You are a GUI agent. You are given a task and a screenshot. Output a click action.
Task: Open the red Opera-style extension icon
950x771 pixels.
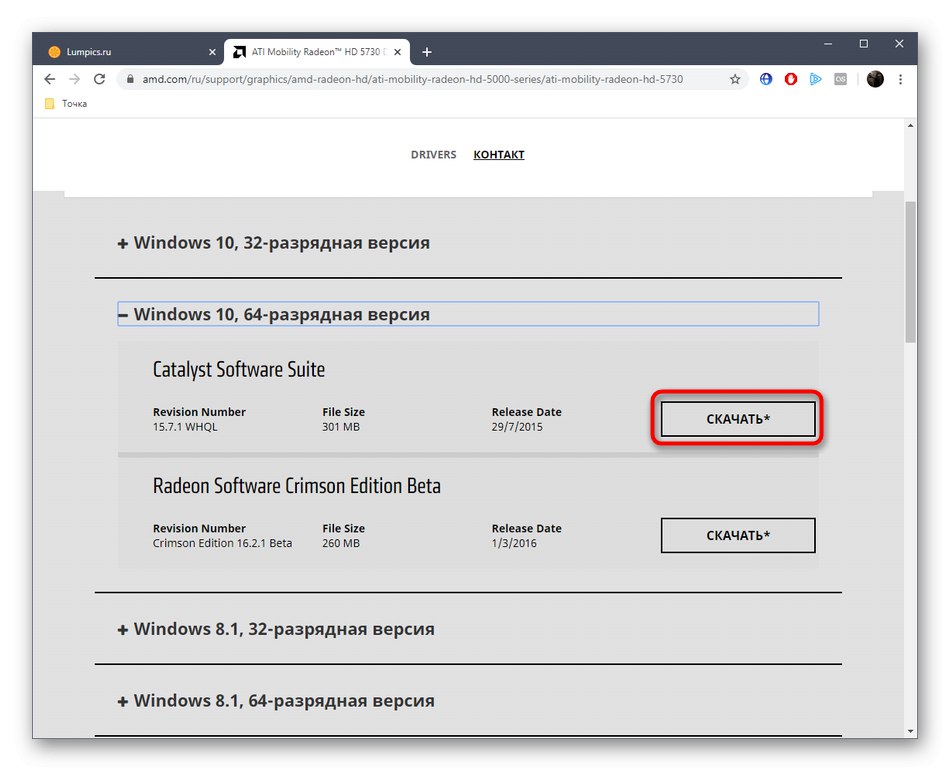[791, 79]
